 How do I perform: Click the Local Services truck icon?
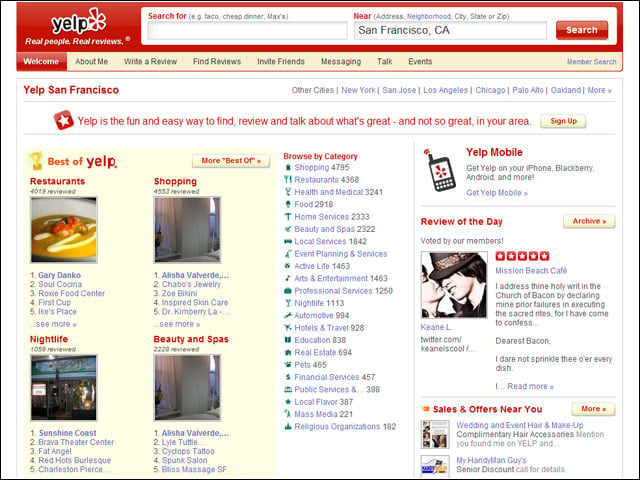pos(288,241)
